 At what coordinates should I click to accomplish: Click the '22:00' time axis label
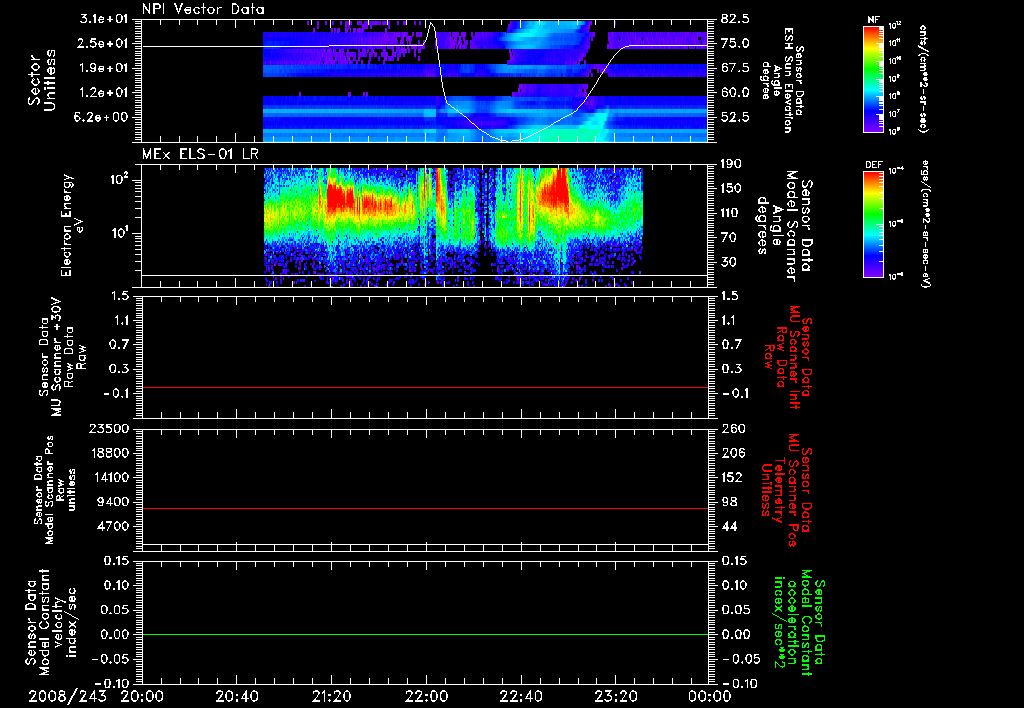point(426,696)
